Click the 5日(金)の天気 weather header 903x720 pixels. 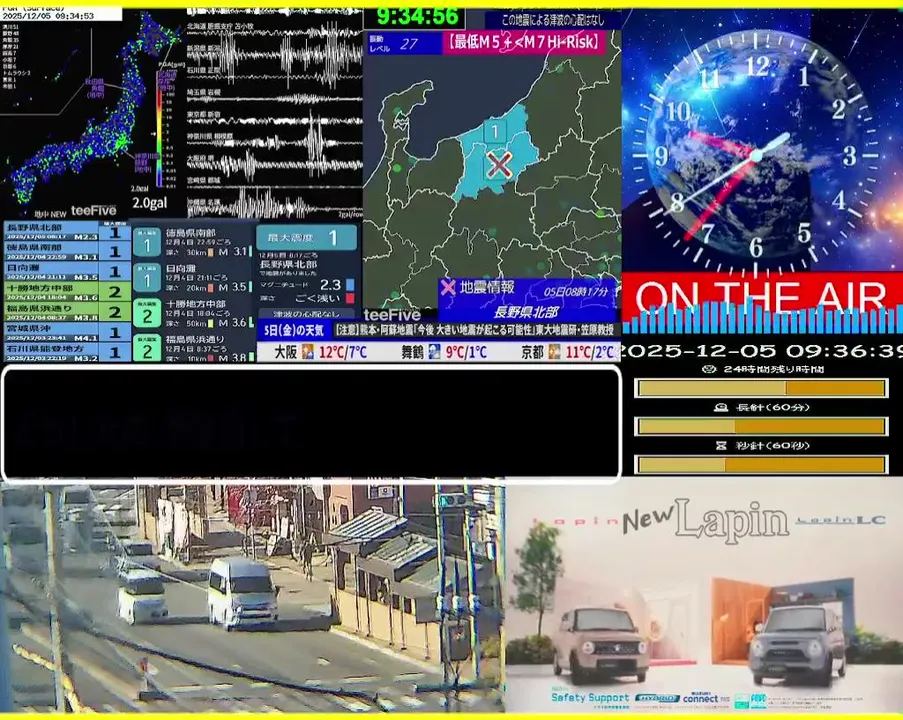294,331
